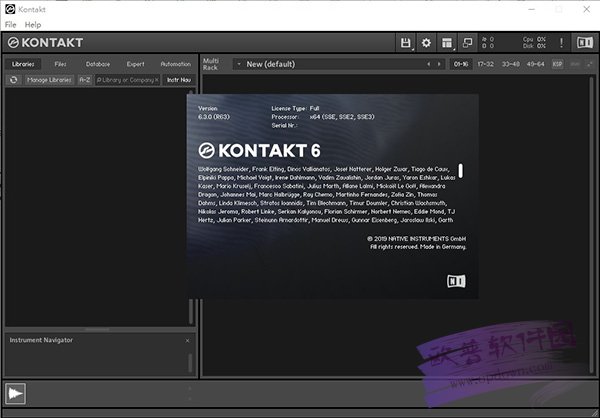Open the Options gear icon
The width and height of the screenshot is (600, 418).
pos(426,42)
